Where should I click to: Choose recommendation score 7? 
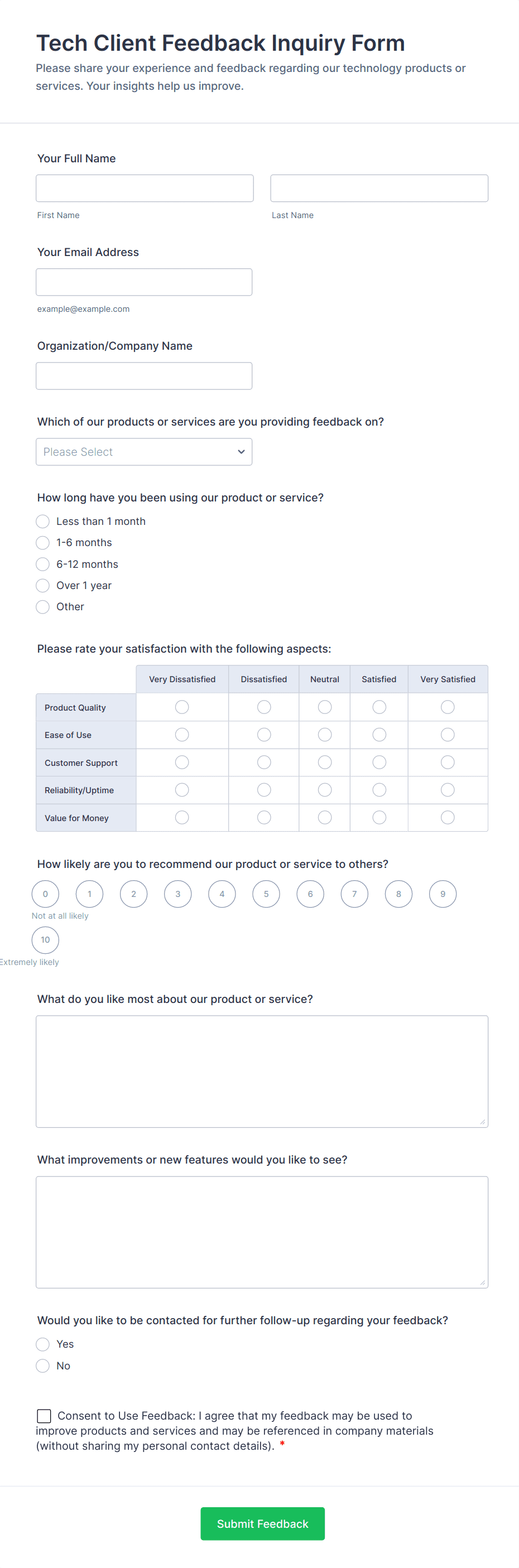354,894
